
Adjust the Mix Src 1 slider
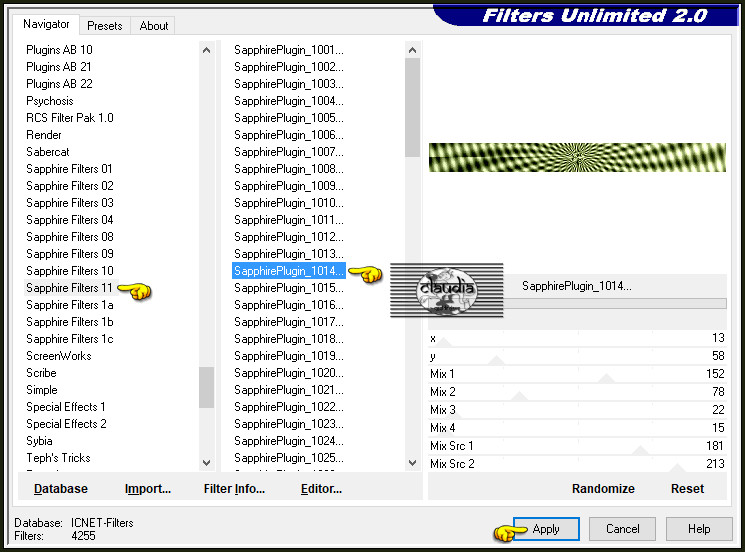click(x=577, y=446)
